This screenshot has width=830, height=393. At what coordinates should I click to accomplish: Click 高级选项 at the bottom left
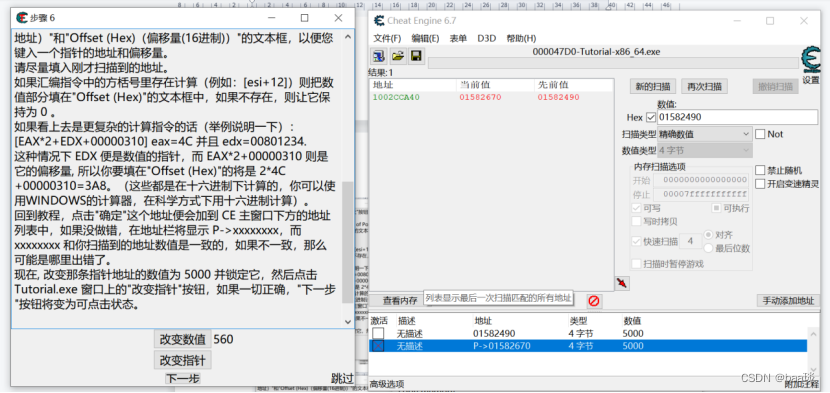[387, 384]
